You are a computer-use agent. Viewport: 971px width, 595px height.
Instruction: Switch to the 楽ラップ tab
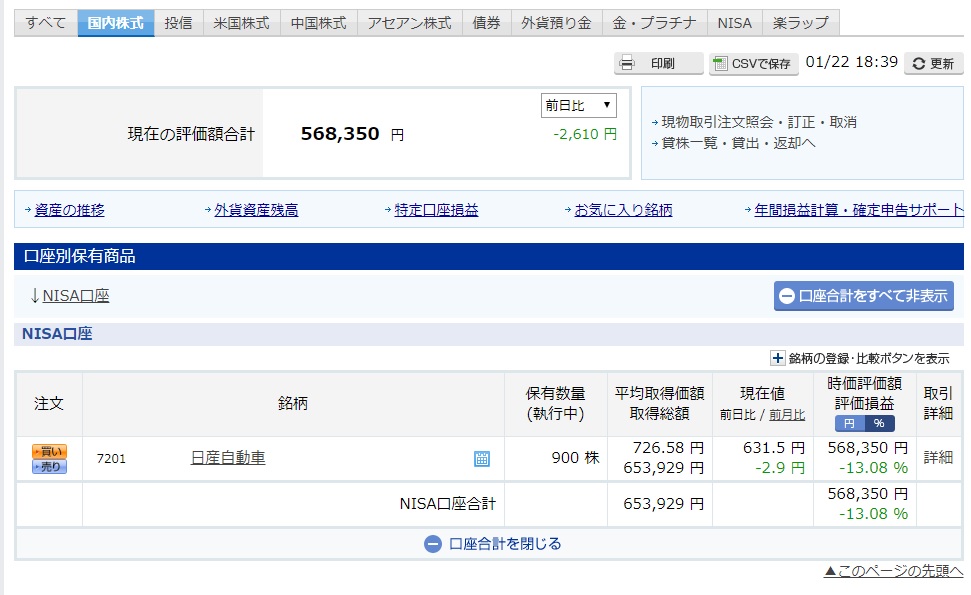click(x=801, y=24)
